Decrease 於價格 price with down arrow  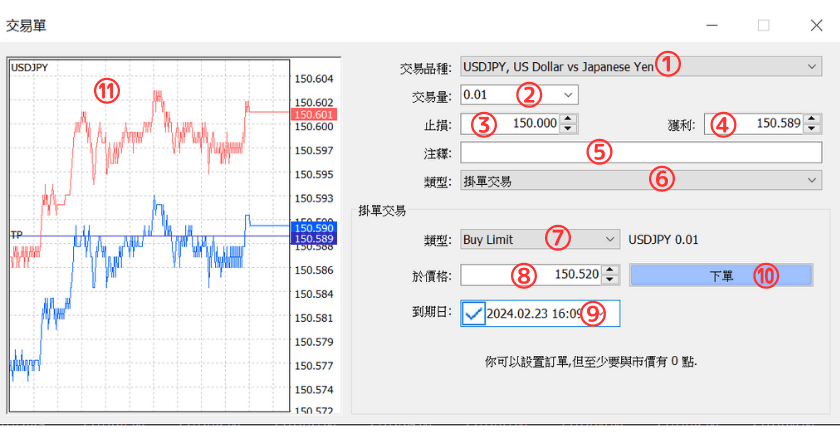click(610, 280)
